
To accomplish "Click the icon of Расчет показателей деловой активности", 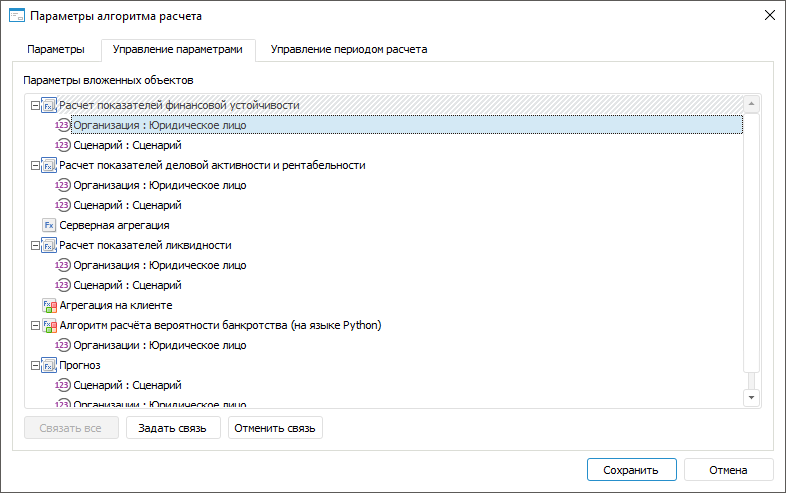I will [49, 165].
